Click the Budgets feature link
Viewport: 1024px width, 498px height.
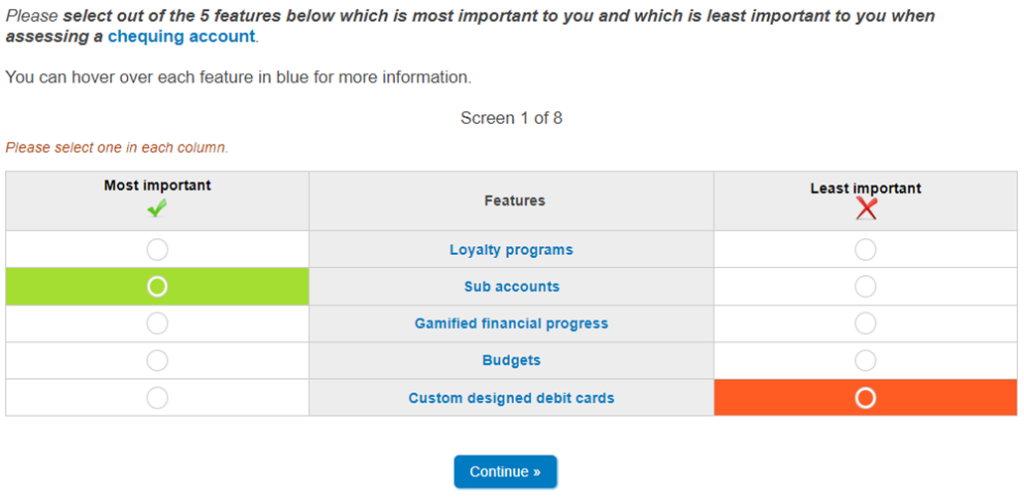point(511,360)
